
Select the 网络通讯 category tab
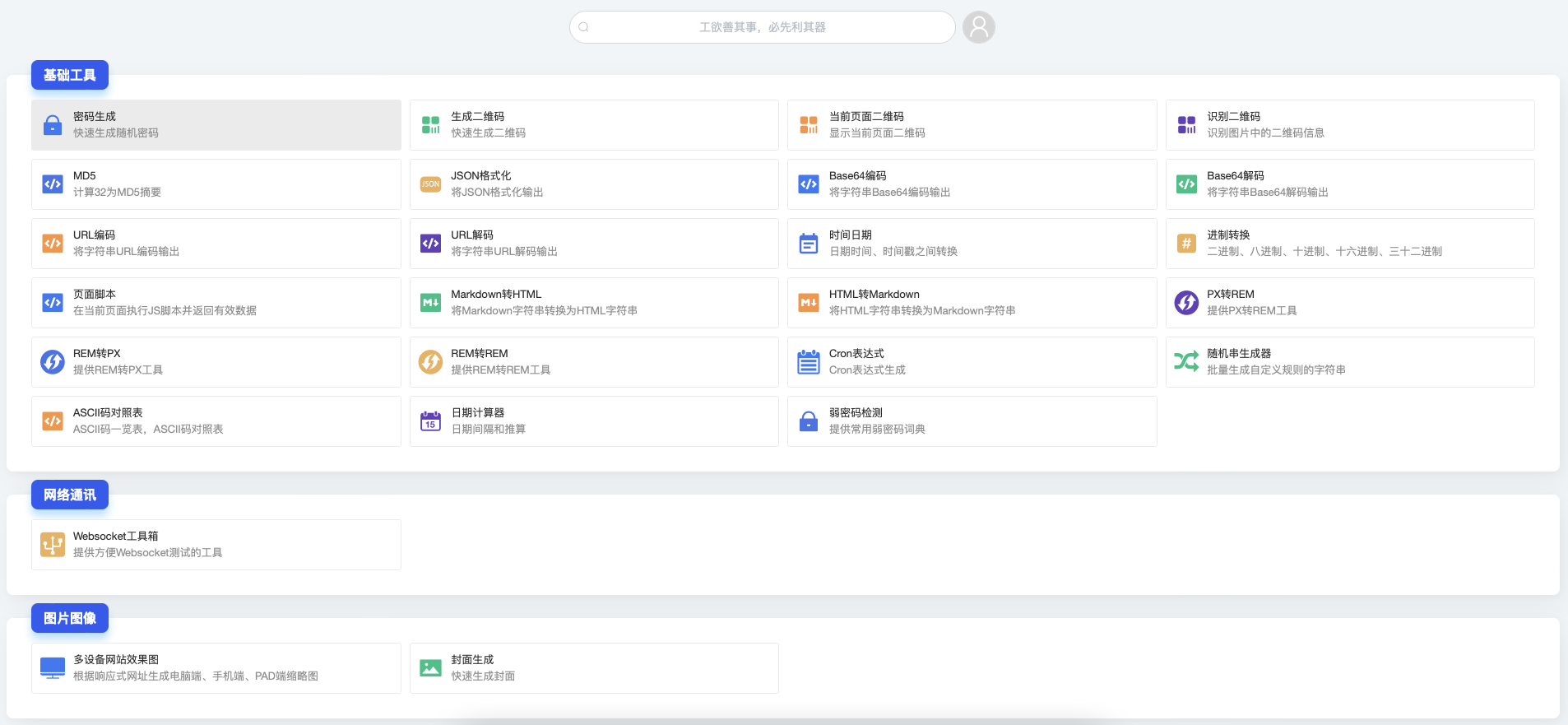pos(70,495)
